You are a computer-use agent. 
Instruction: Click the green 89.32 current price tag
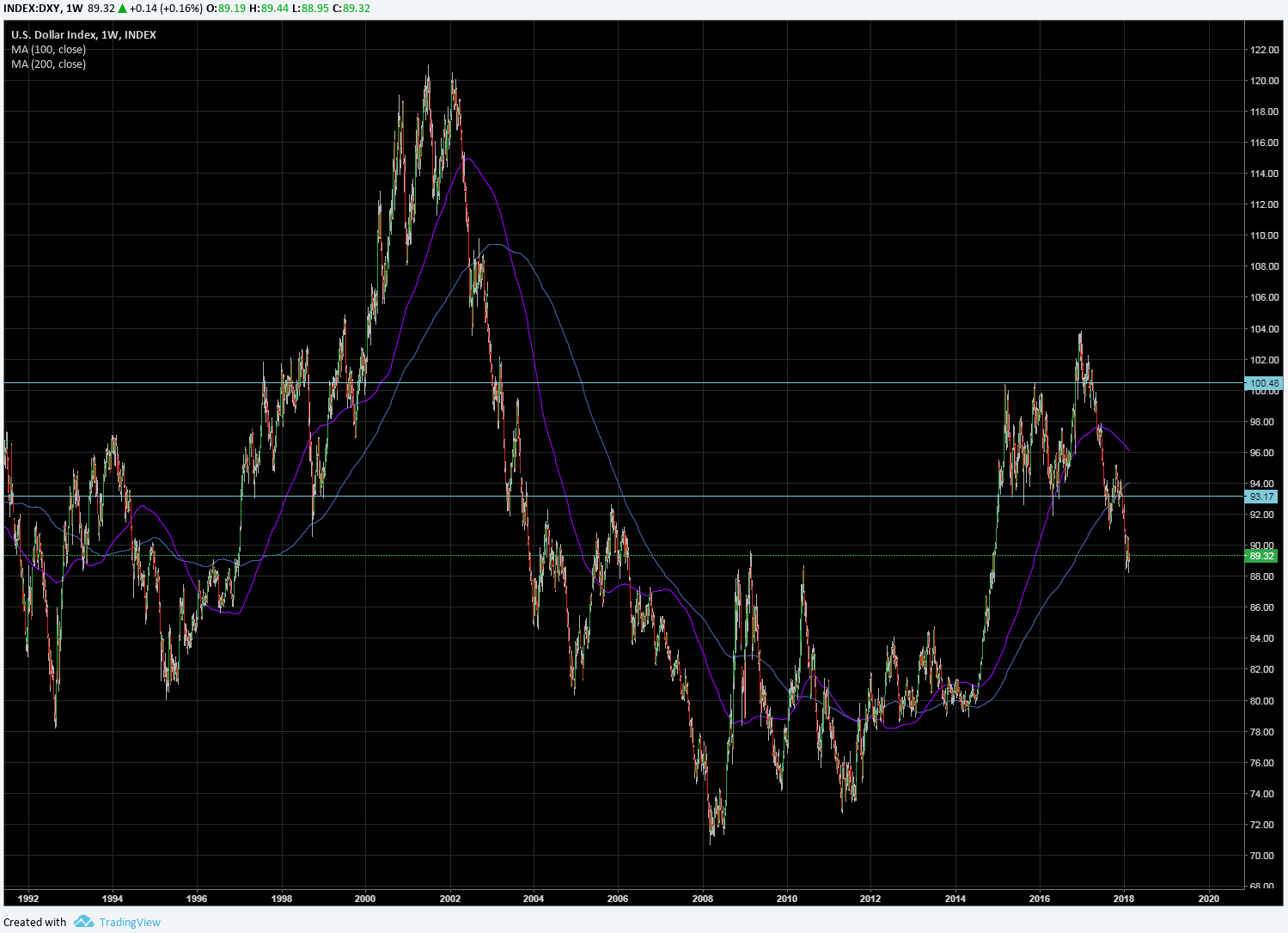click(x=1262, y=556)
